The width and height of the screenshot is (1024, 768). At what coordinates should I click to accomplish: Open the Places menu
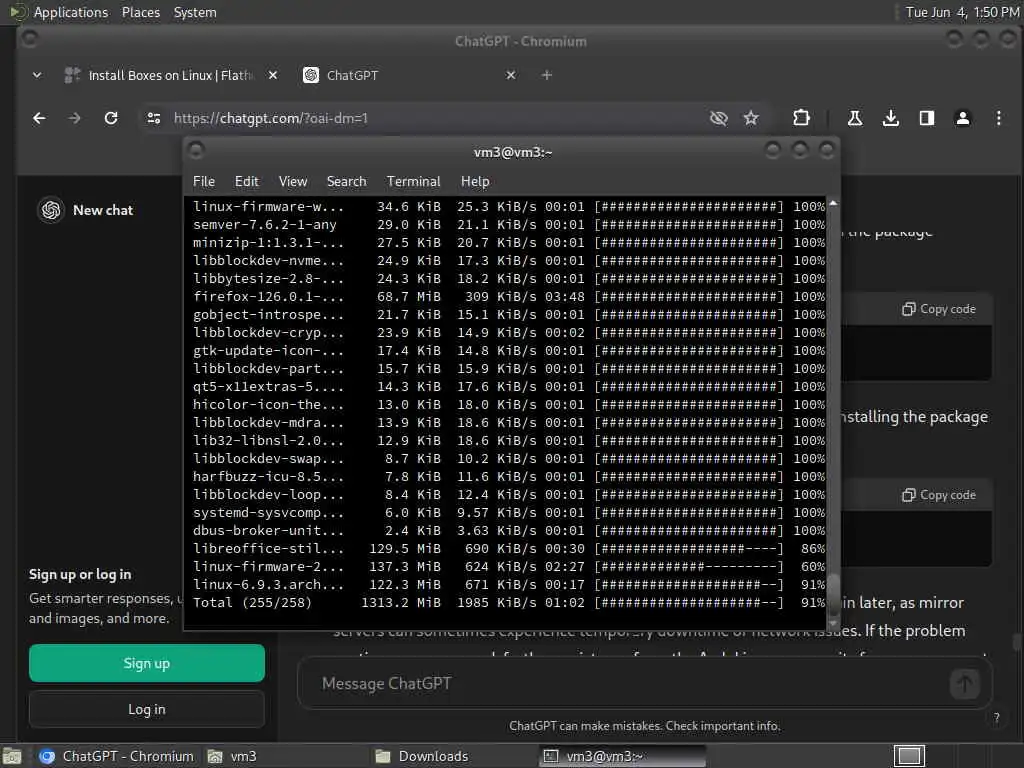coord(140,12)
